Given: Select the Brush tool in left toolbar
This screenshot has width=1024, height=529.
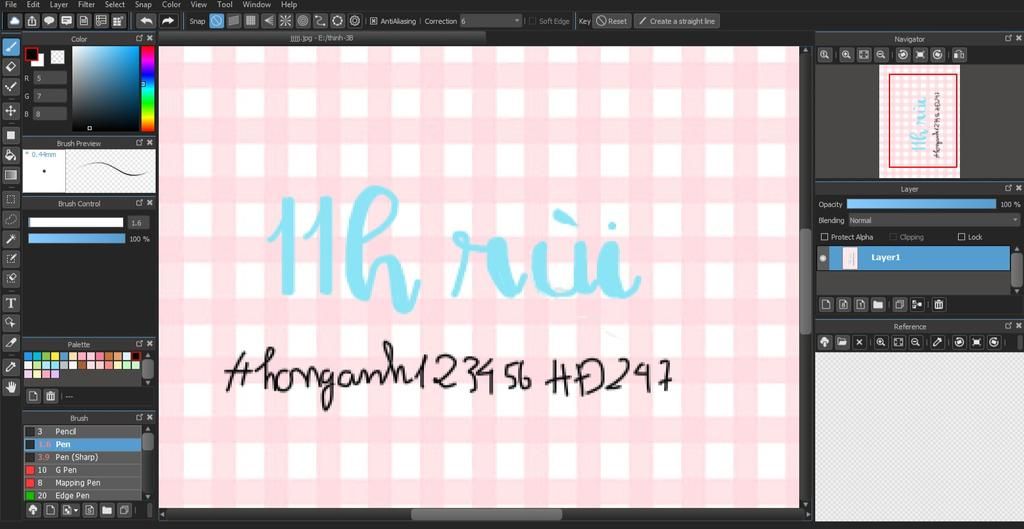Looking at the screenshot, I should 10,47.
